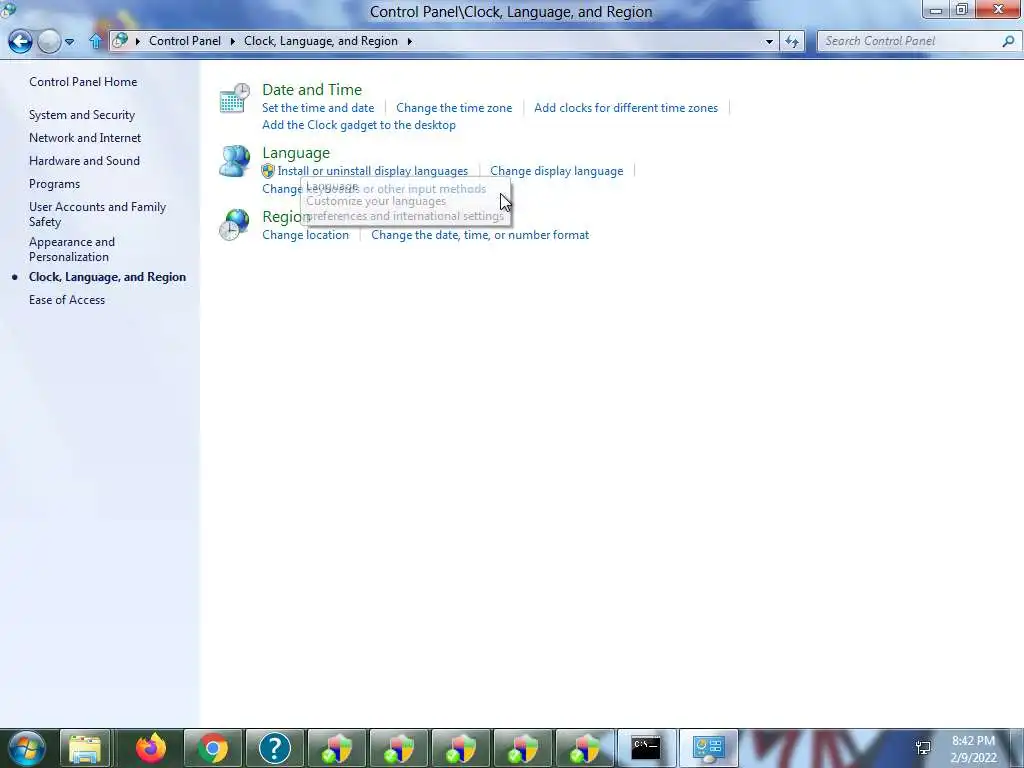The height and width of the screenshot is (768, 1024).
Task: Open the Help question mark taskbar icon
Action: [274, 748]
